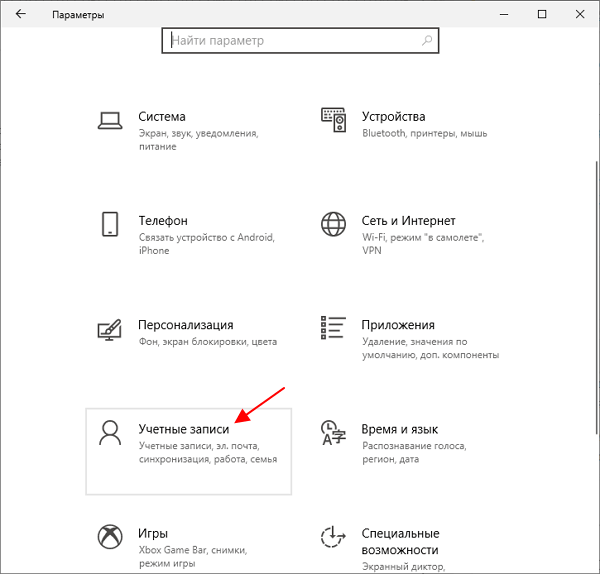Select the Network globe icon
600x574 pixels.
coord(333,224)
